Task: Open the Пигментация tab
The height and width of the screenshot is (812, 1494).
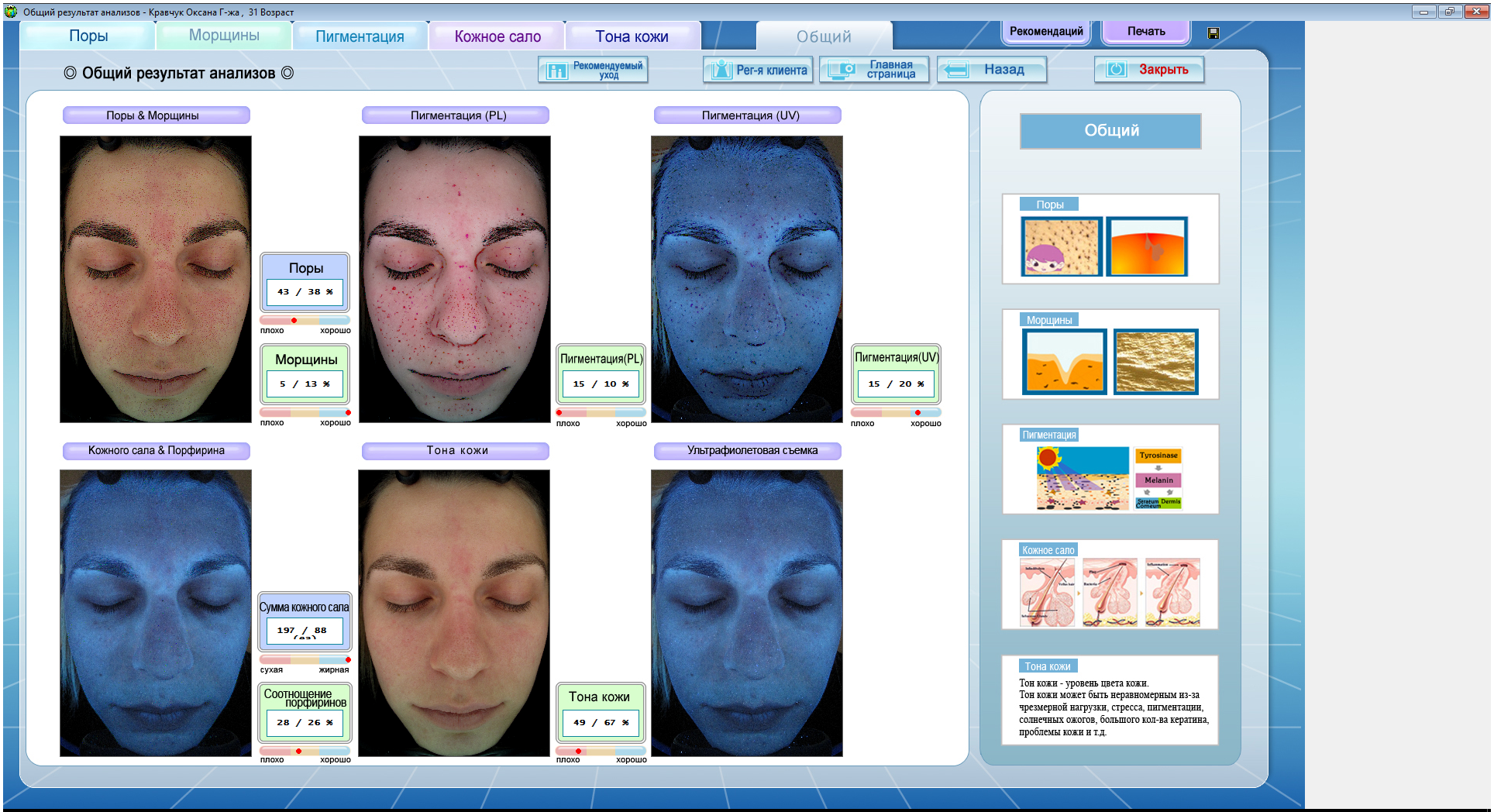Action: coord(360,36)
